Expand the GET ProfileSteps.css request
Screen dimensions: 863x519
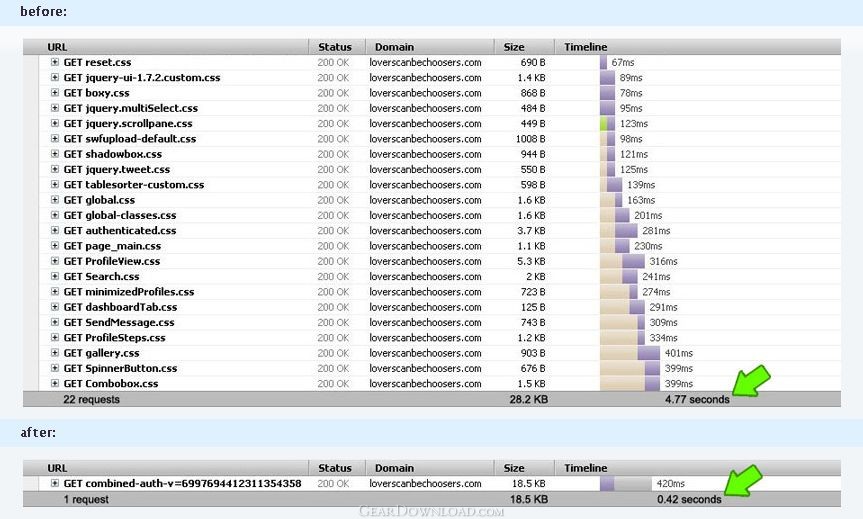point(54,338)
